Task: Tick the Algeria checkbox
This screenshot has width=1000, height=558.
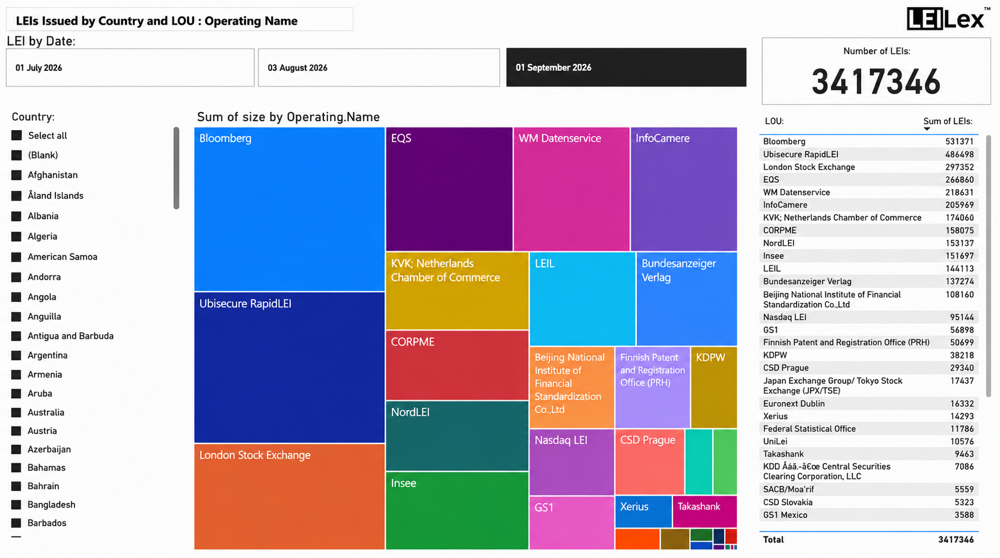Action: [x=17, y=237]
